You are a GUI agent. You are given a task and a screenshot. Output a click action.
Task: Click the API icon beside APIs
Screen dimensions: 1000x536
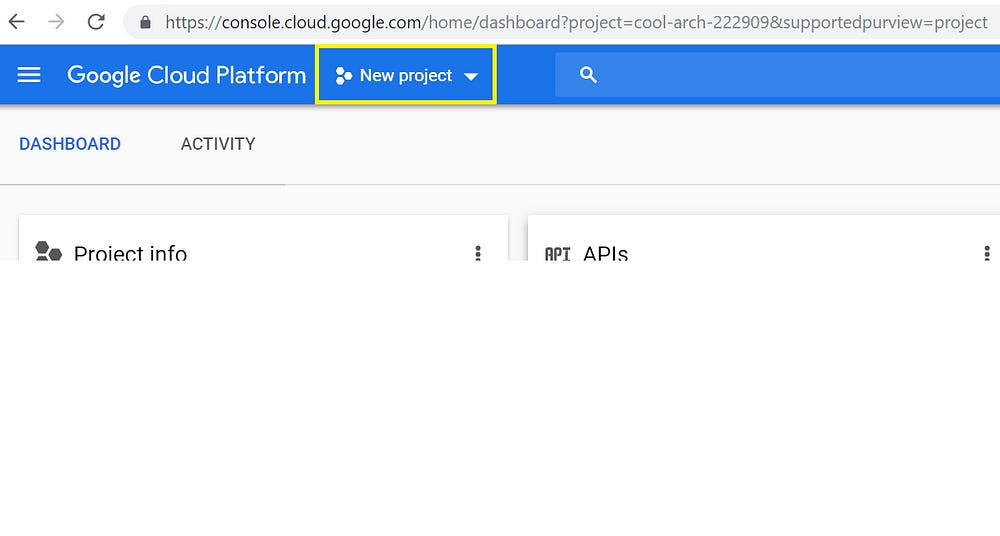(557, 254)
